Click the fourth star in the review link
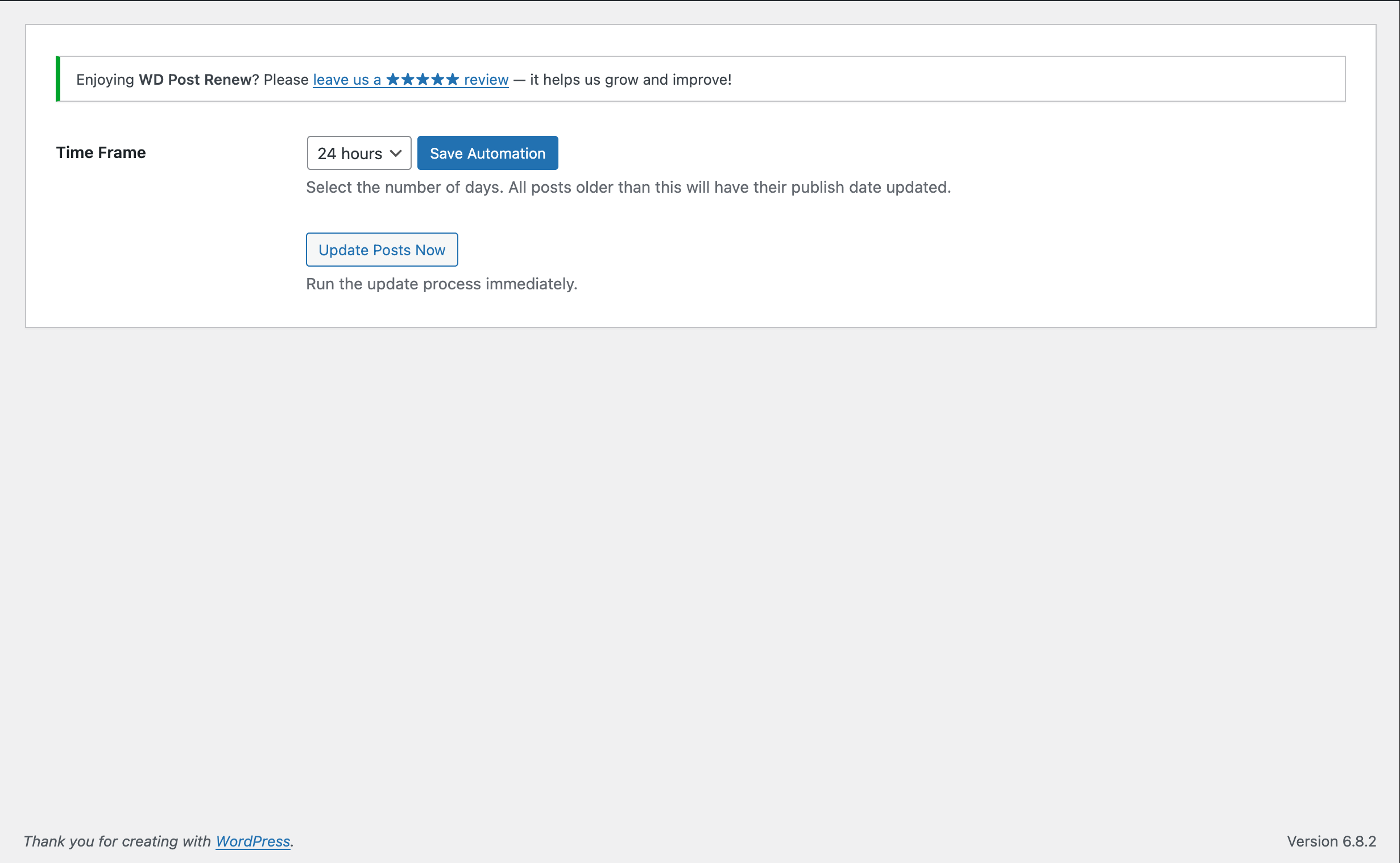Image resolution: width=1400 pixels, height=863 pixels. point(438,80)
